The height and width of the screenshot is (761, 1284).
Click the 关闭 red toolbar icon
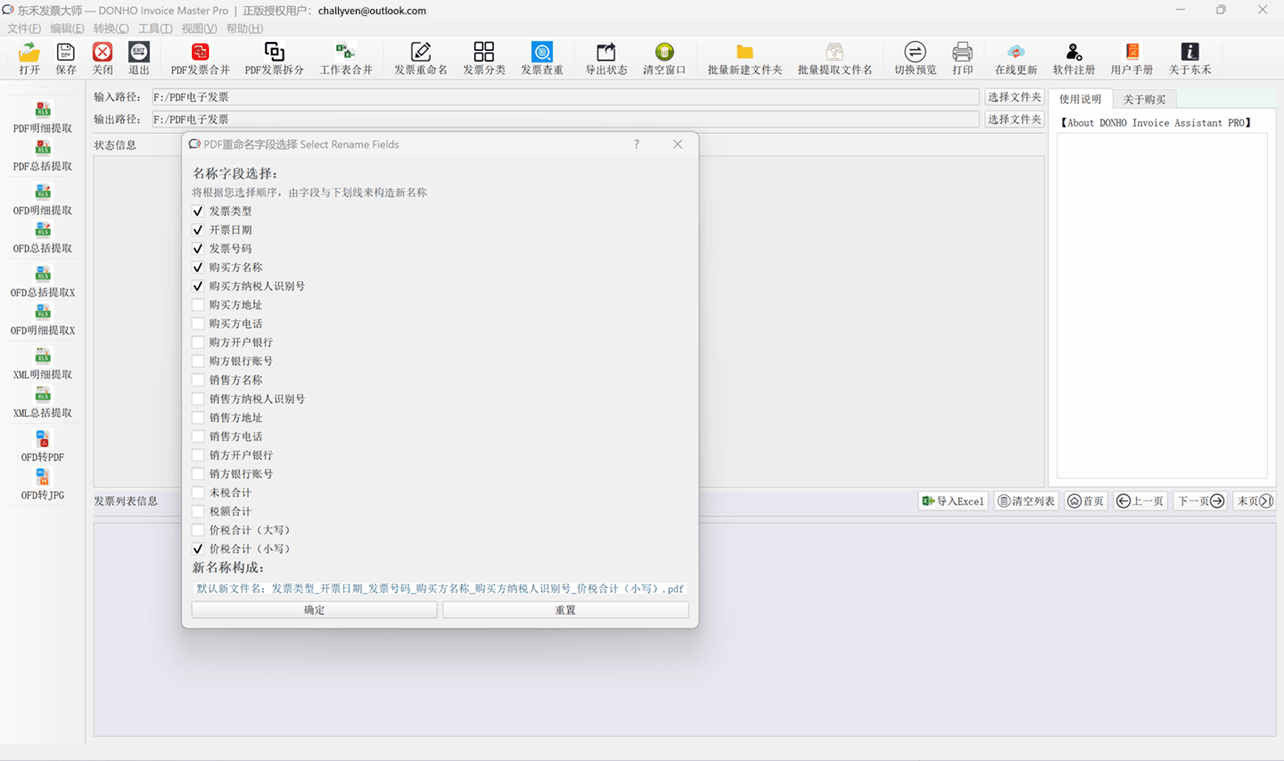pos(102,59)
